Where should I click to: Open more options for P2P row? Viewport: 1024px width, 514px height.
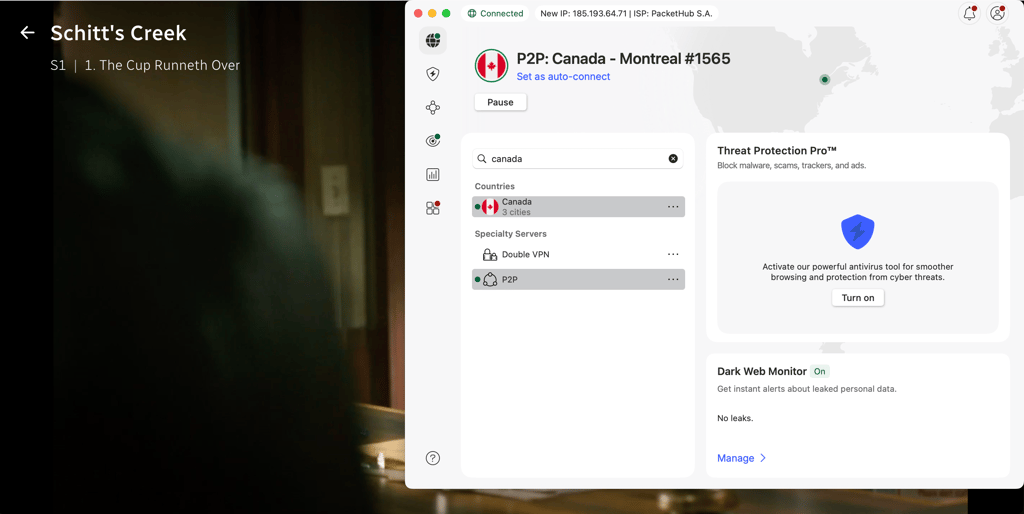[x=673, y=280]
